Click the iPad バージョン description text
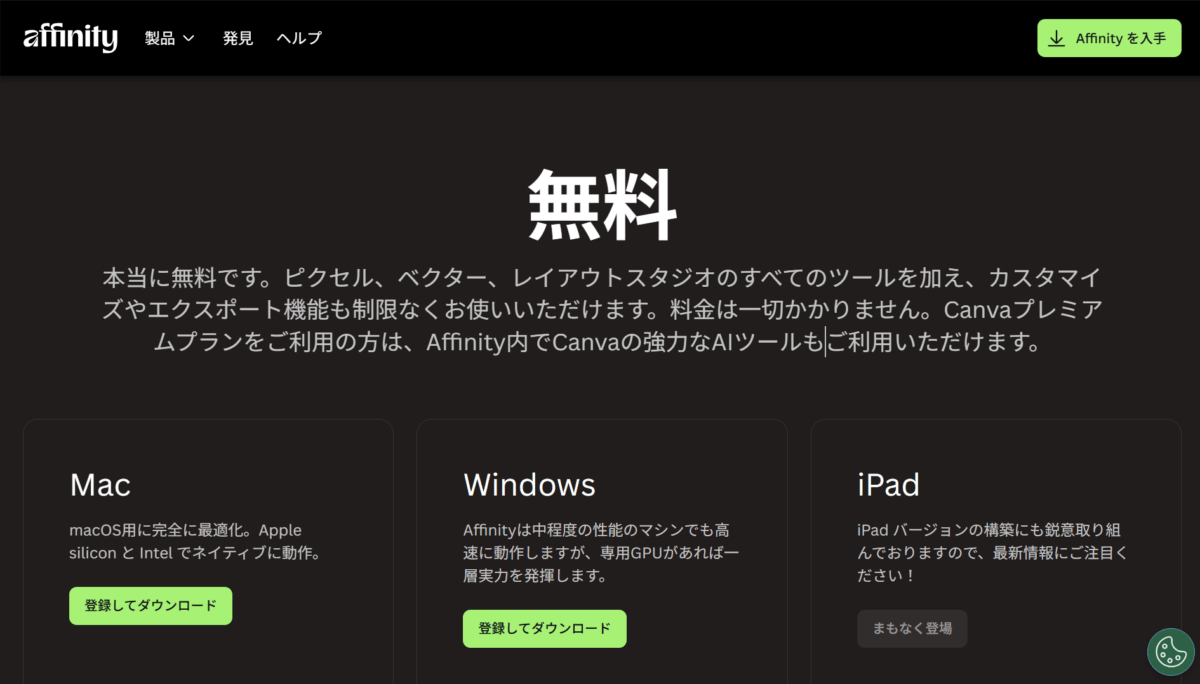The image size is (1200, 684). pos(995,553)
